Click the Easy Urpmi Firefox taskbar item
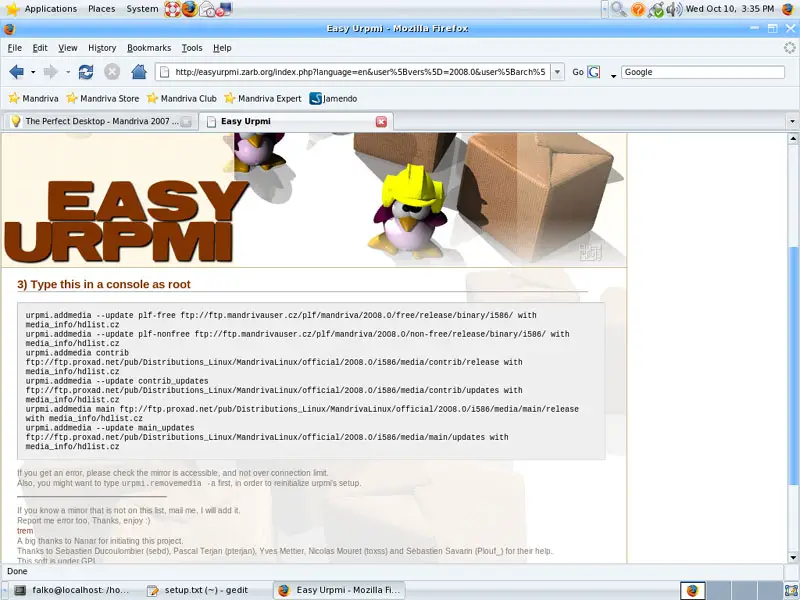800x600 pixels. (x=339, y=590)
